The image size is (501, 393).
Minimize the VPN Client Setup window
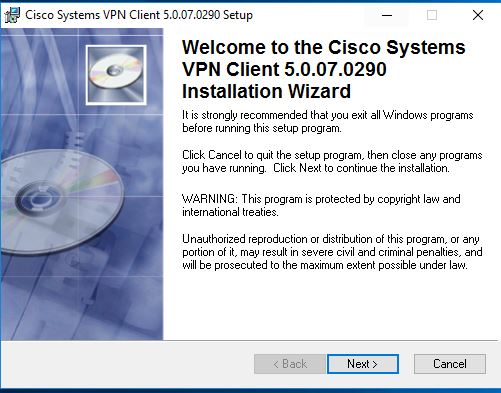[x=387, y=15]
